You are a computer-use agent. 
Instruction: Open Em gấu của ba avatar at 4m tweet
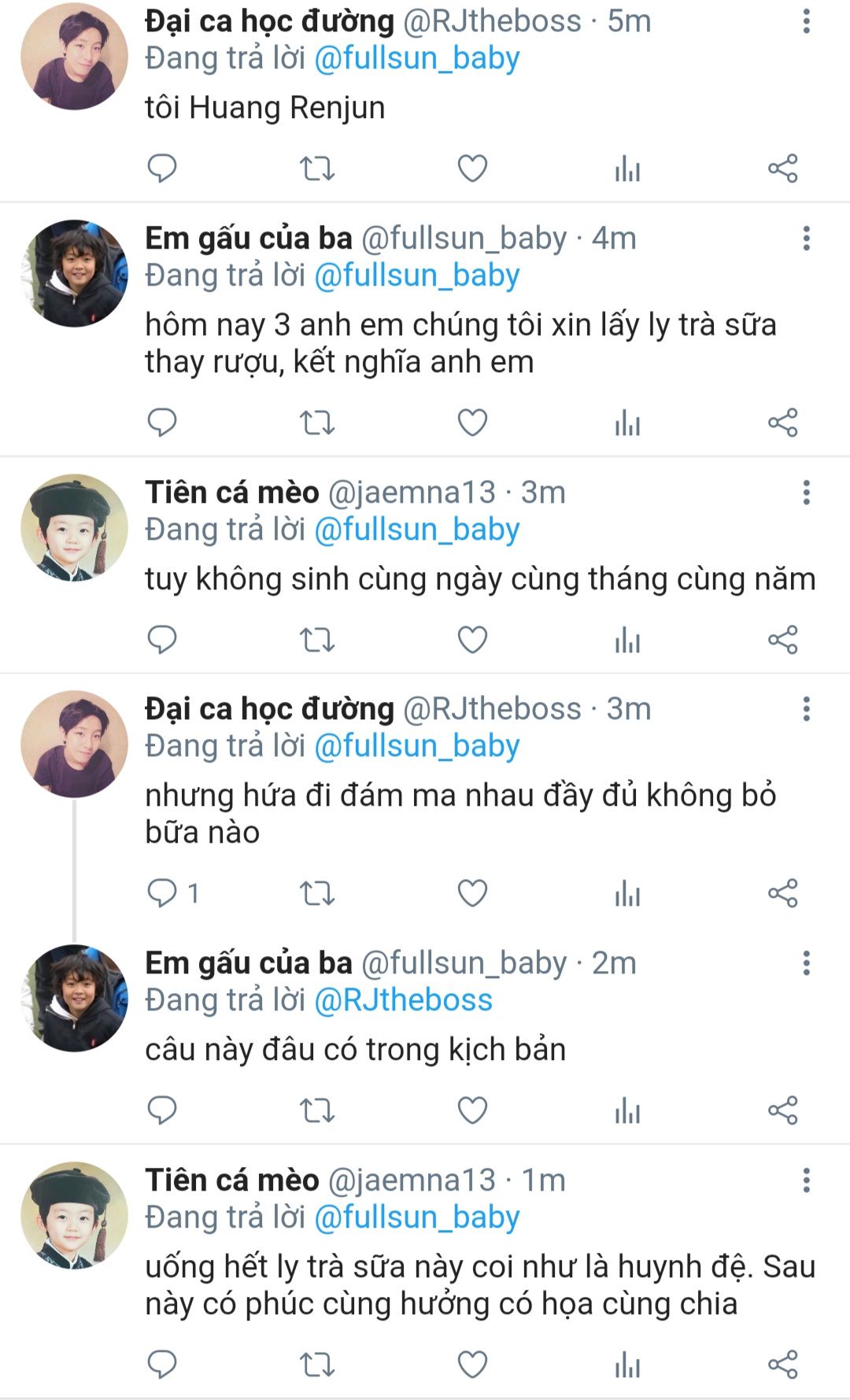[x=74, y=273]
